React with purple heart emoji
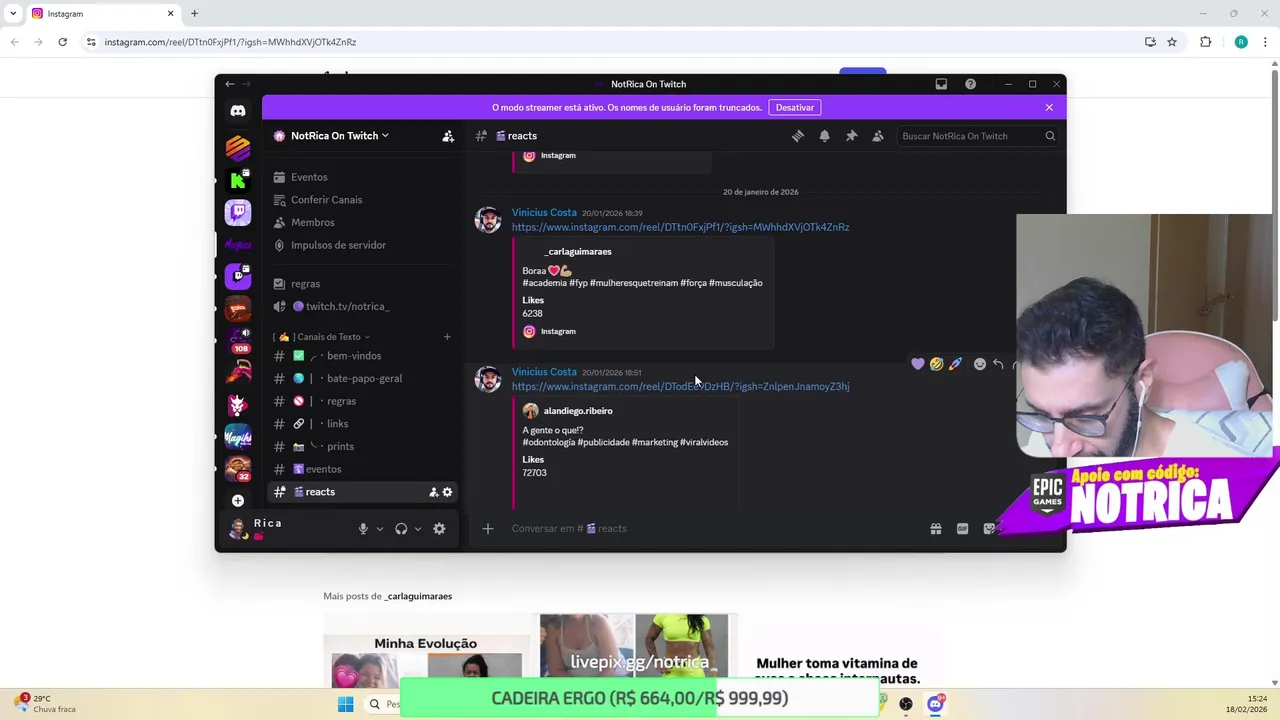The height and width of the screenshot is (720, 1280). coord(918,364)
